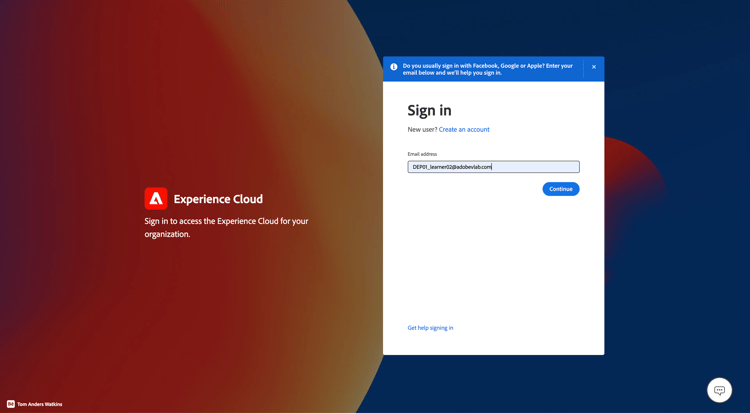
Task: Click the Email address field label
Action: tap(422, 154)
